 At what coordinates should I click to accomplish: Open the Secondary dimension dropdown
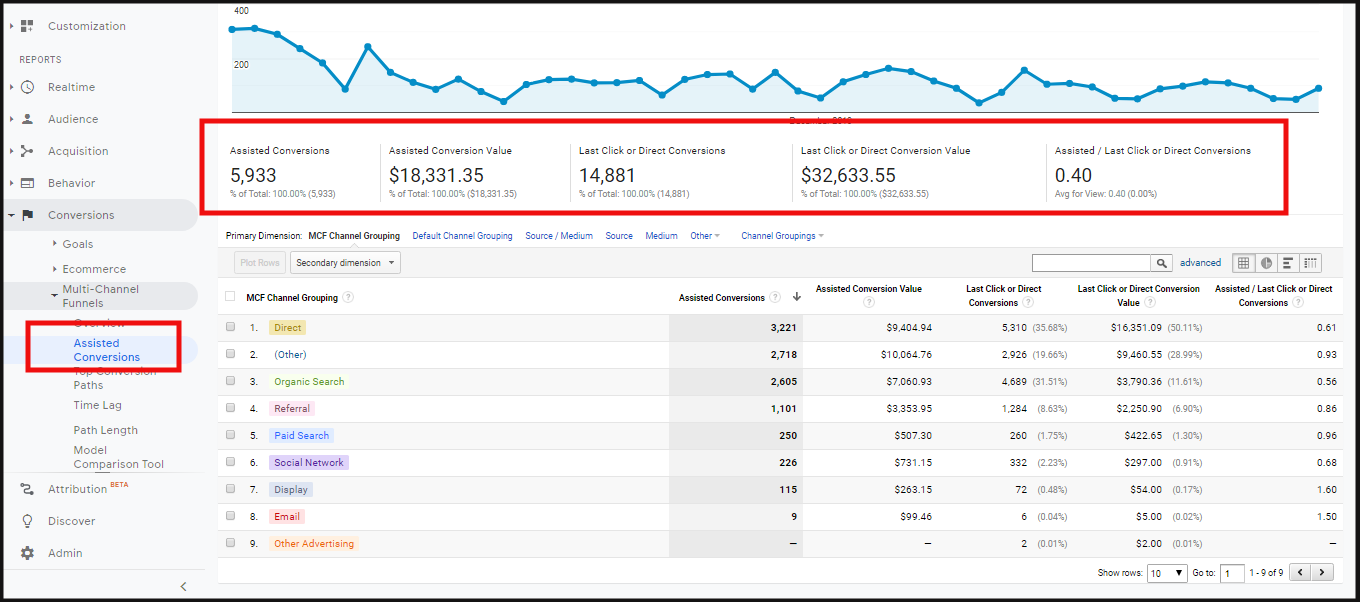(345, 263)
